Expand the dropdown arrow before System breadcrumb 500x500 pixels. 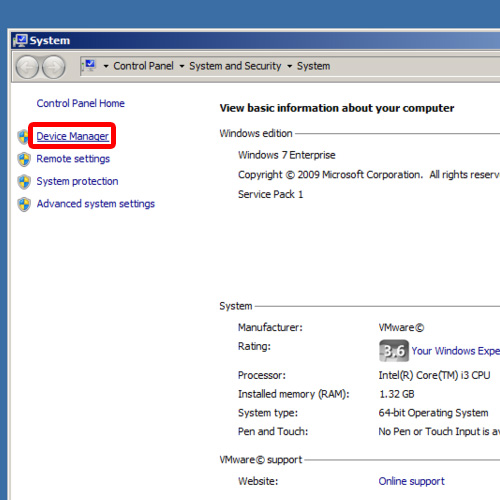point(290,66)
